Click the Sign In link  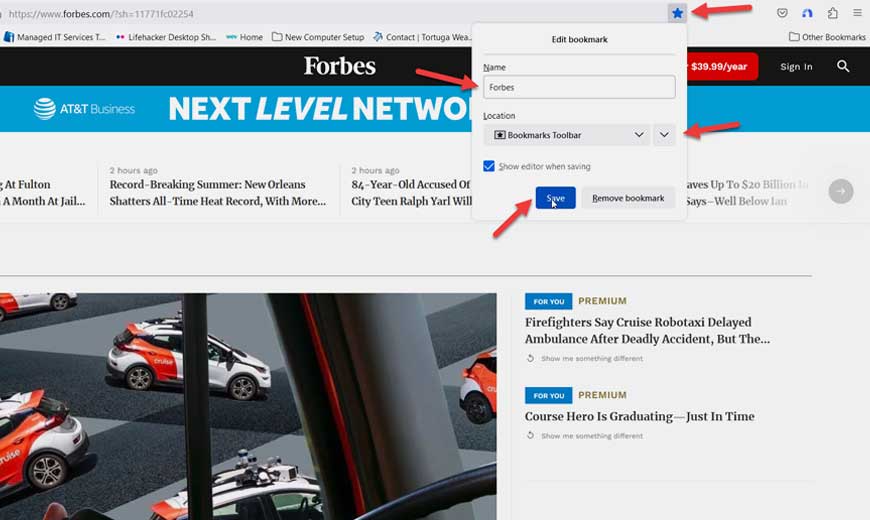pyautogui.click(x=796, y=67)
